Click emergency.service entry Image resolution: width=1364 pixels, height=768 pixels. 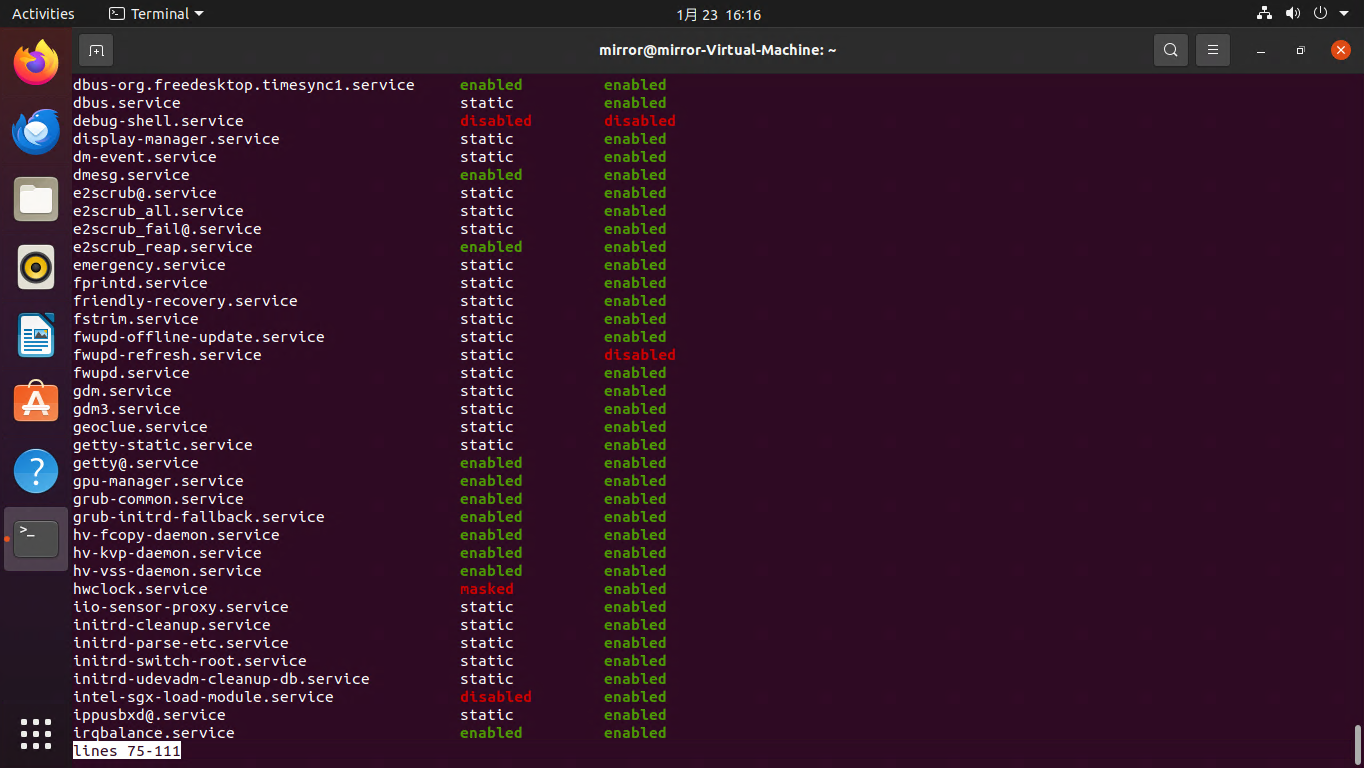(149, 265)
